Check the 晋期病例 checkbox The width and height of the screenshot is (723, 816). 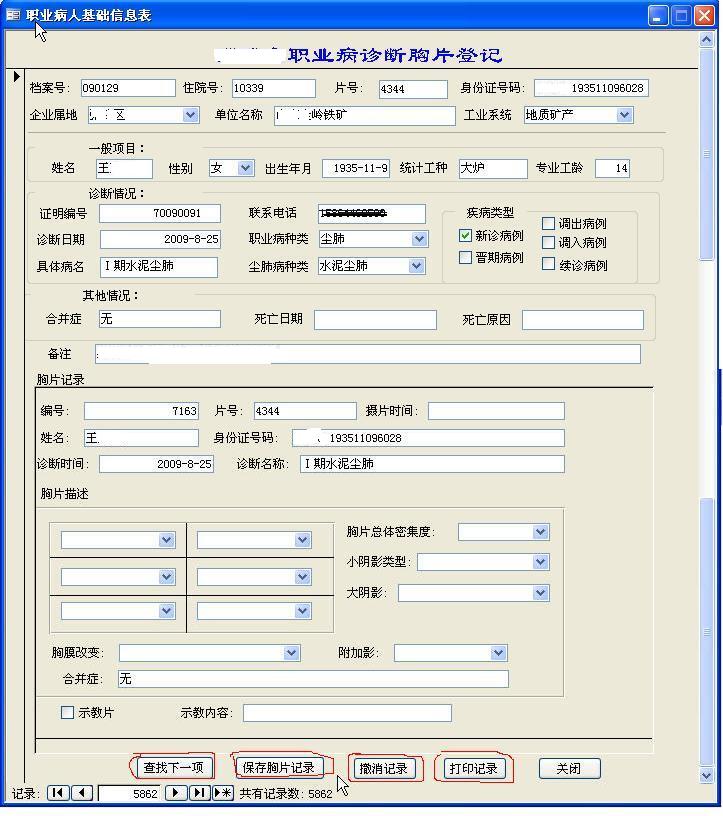(465, 257)
